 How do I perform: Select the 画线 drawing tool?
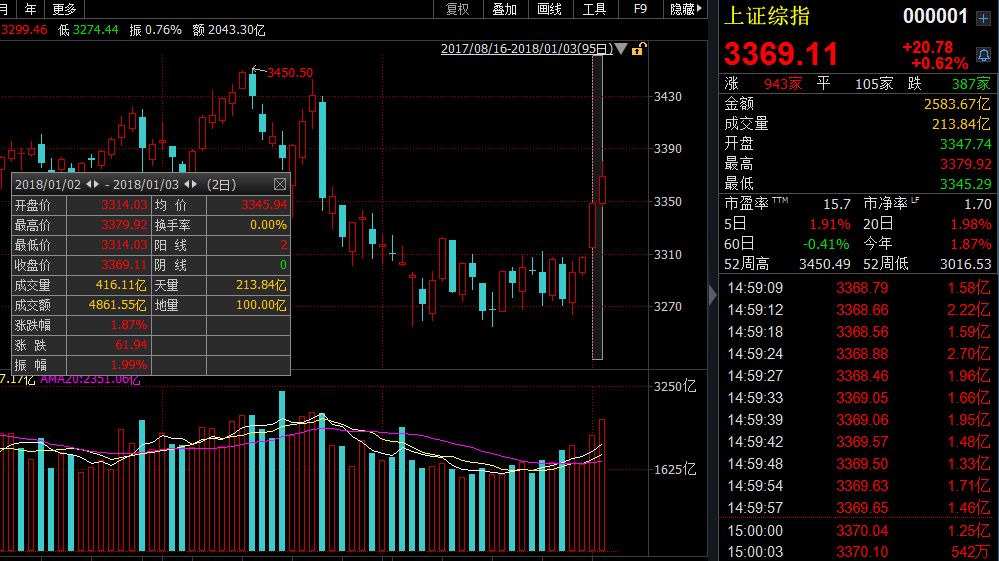(x=549, y=9)
